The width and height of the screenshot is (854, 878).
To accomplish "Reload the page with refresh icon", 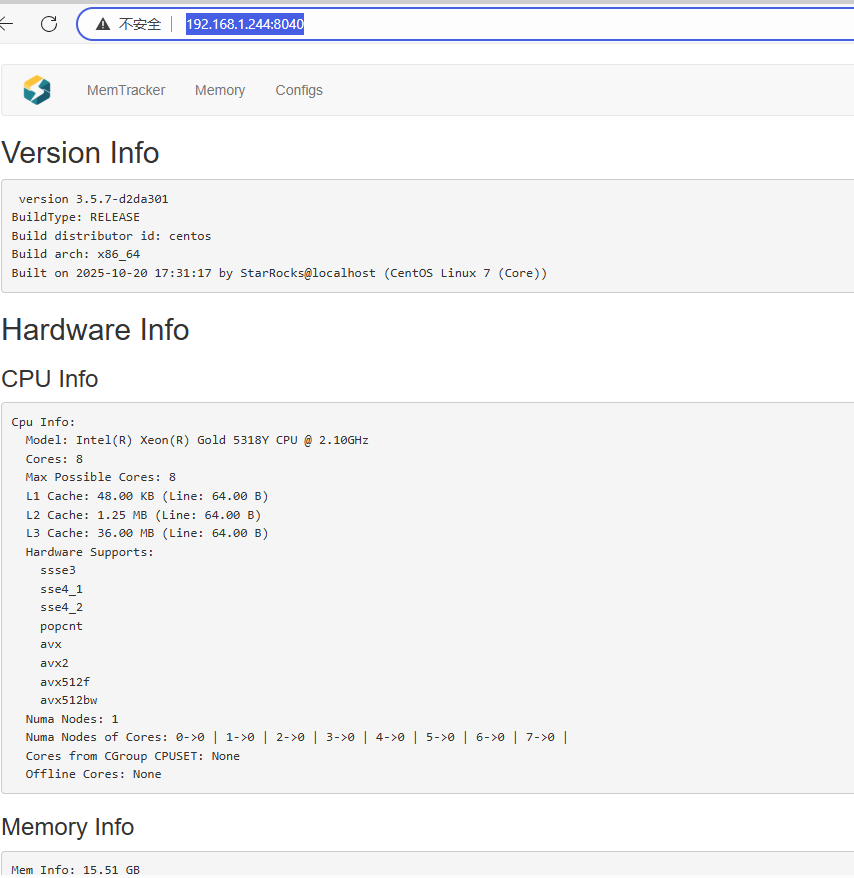I will [49, 24].
